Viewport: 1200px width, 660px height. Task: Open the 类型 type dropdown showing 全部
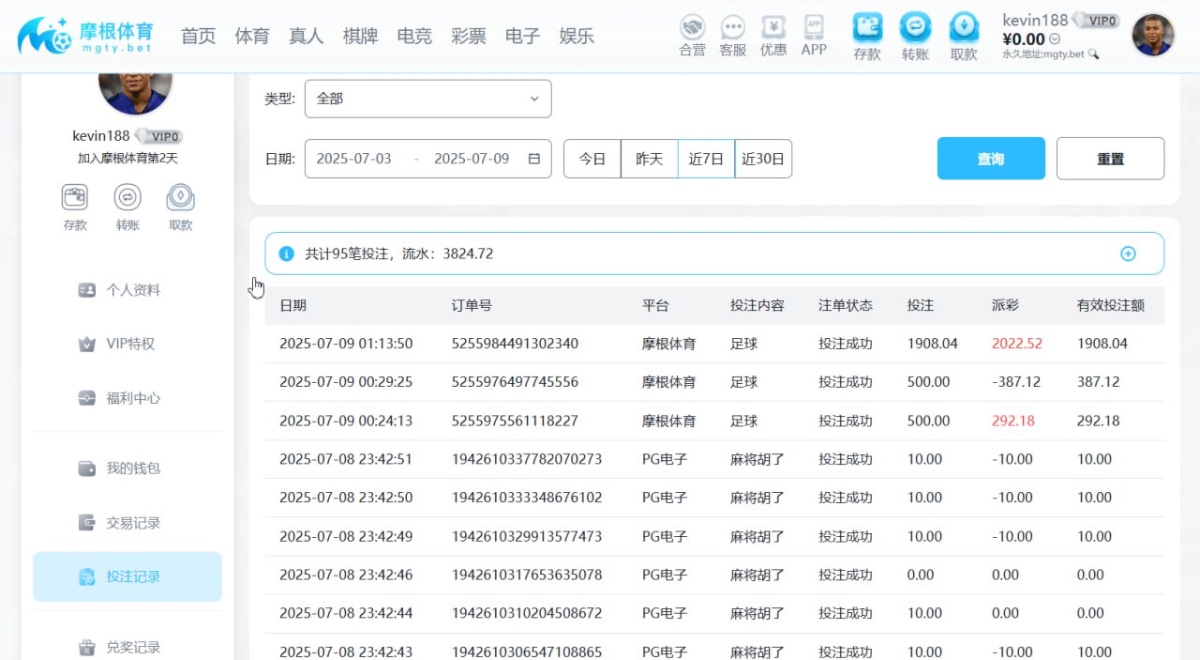(428, 98)
